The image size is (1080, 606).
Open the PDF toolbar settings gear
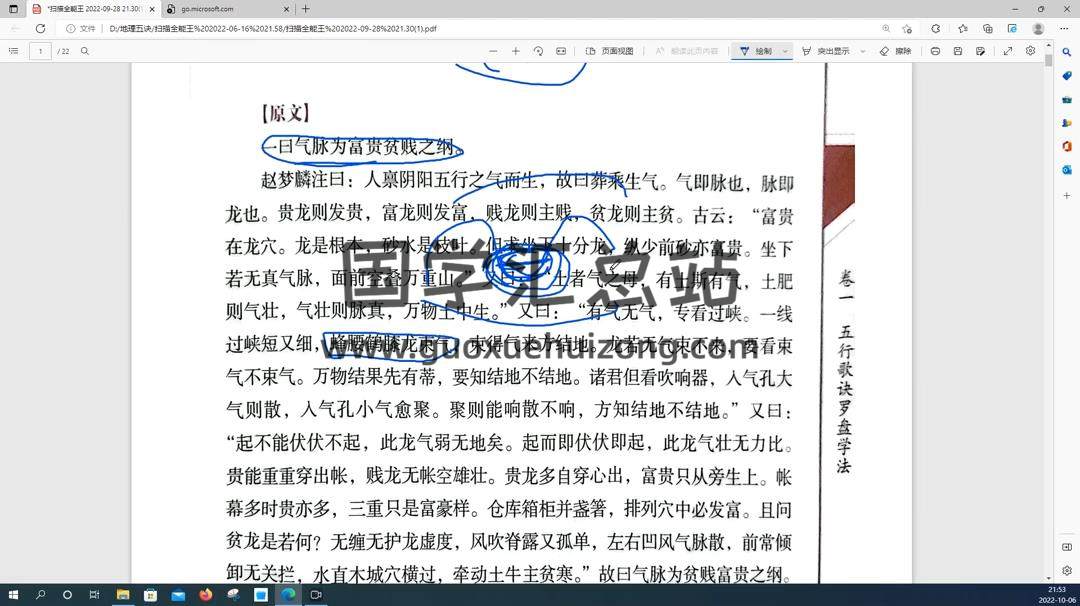1030,51
